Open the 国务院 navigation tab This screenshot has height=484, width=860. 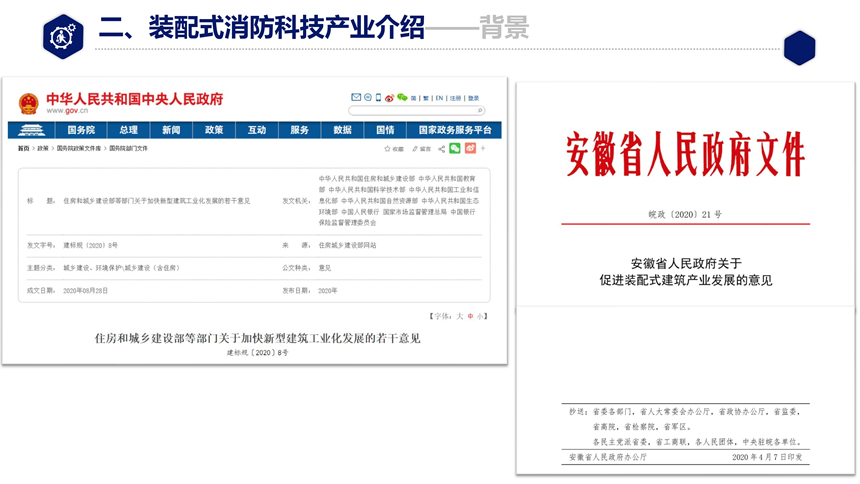pyautogui.click(x=80, y=130)
